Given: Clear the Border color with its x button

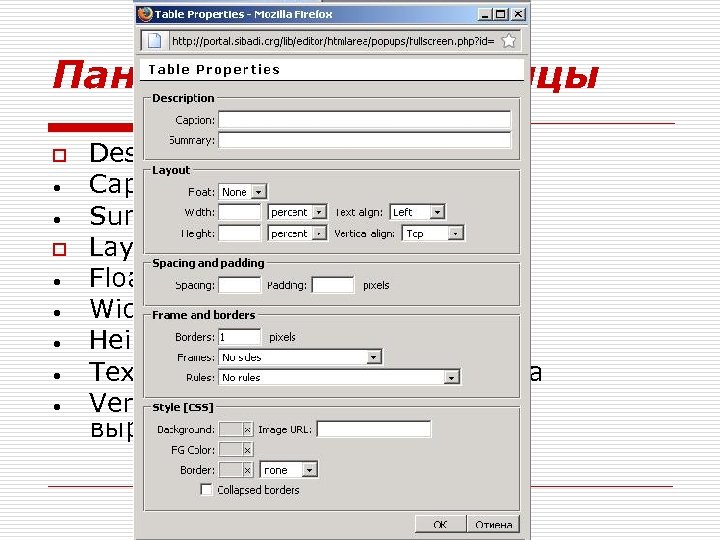Looking at the screenshot, I should tap(247, 470).
